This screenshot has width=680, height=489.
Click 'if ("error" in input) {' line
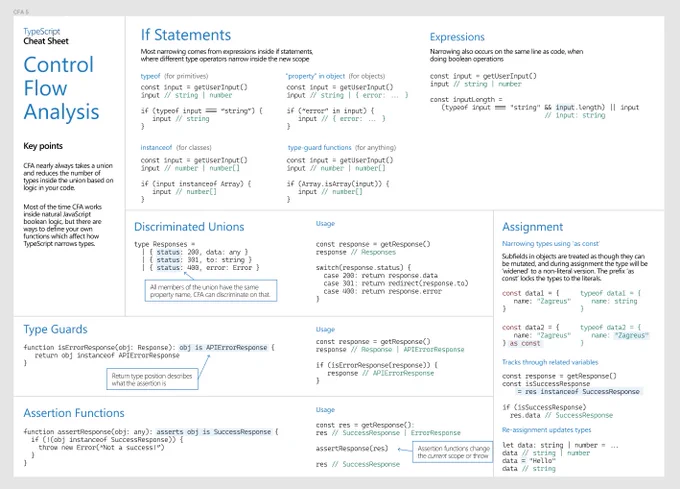tap(330, 111)
